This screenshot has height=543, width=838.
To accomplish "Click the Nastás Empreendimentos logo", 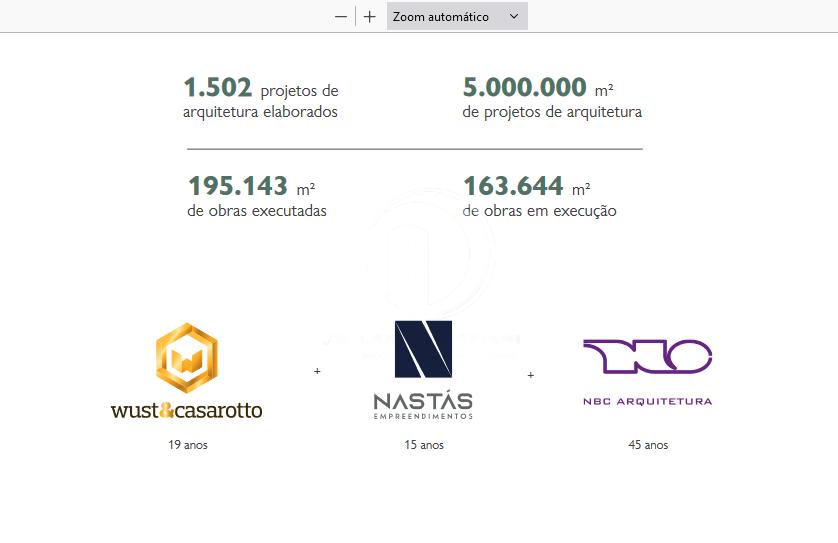I will [423, 370].
